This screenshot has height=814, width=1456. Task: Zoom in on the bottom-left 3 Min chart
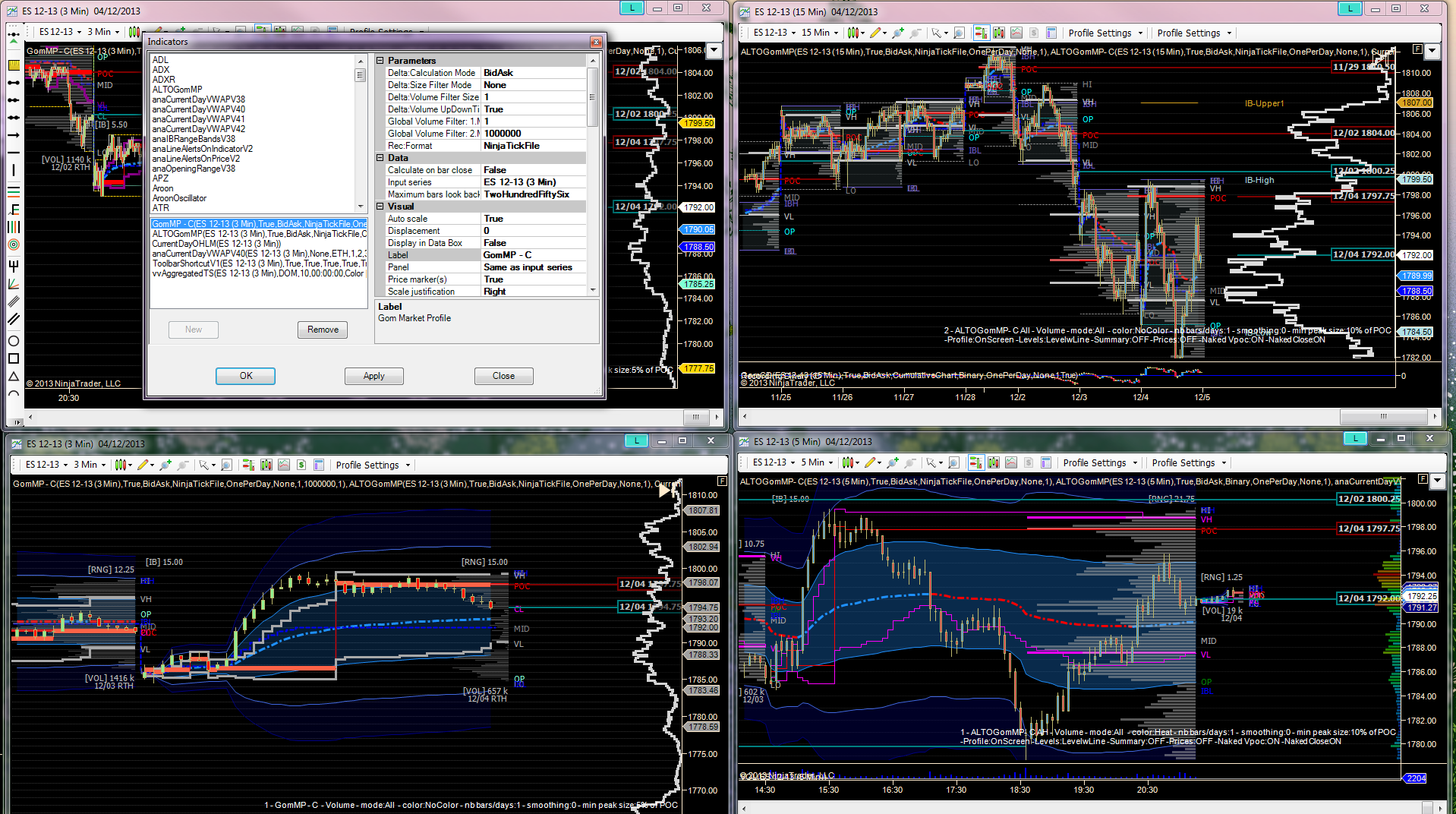[165, 465]
